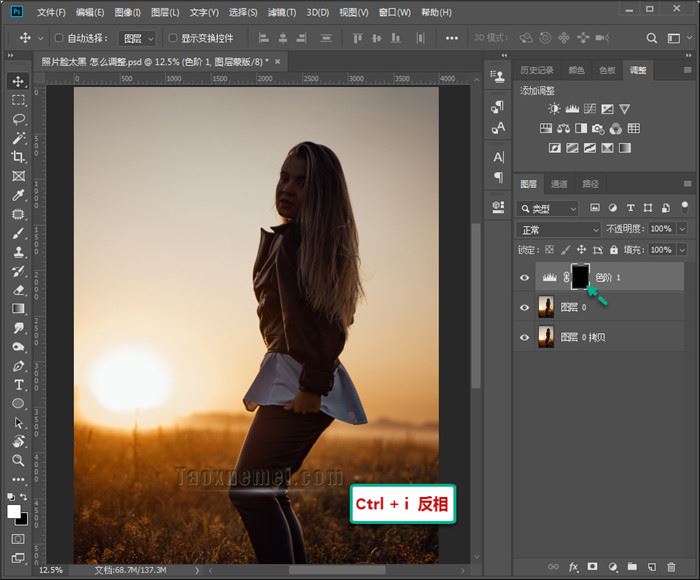Add a Brightness/Contrast adjustment
700x580 pixels.
(554, 109)
